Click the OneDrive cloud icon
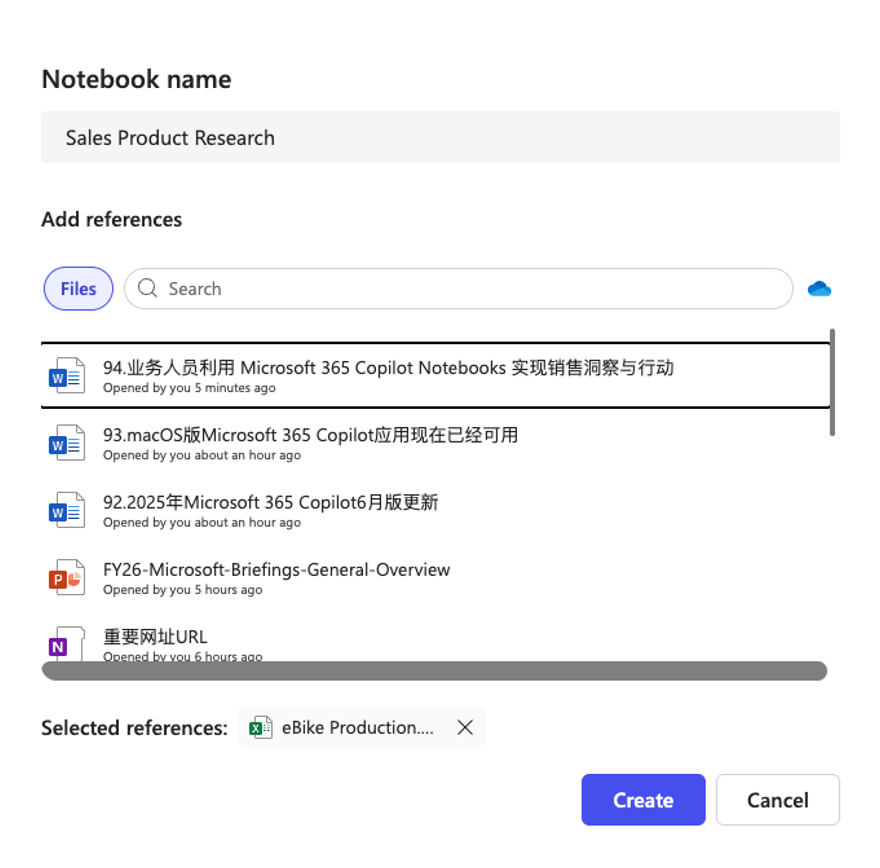The height and width of the screenshot is (868, 880). tap(819, 289)
